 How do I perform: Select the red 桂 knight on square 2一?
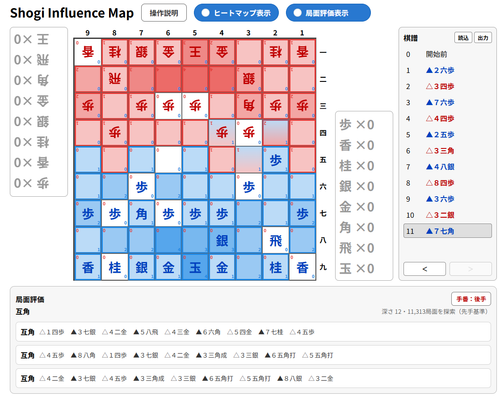click(275, 52)
